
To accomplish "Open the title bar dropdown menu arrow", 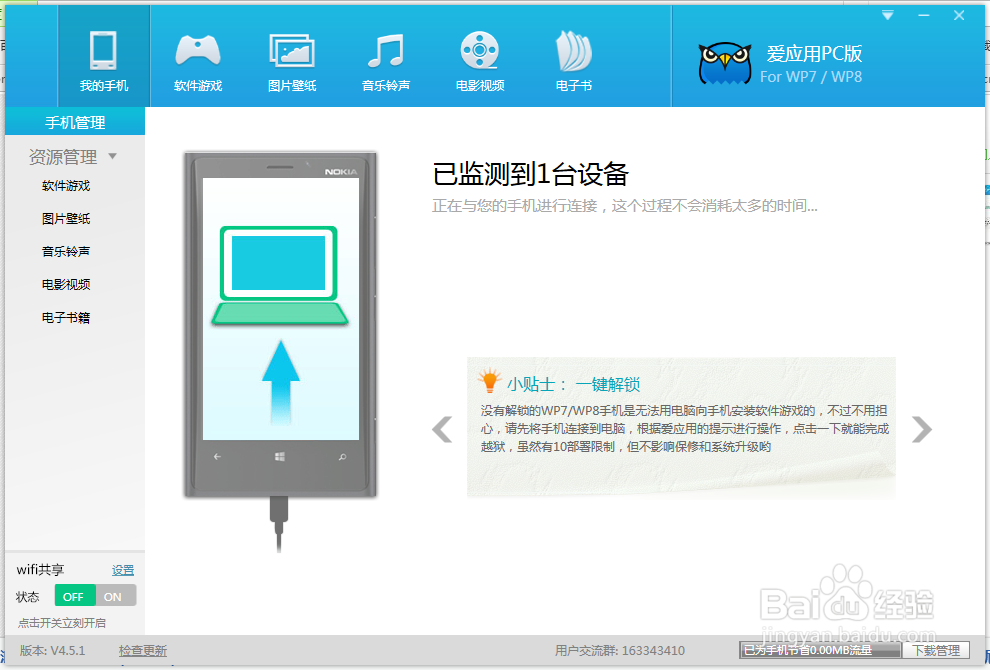I will (888, 15).
